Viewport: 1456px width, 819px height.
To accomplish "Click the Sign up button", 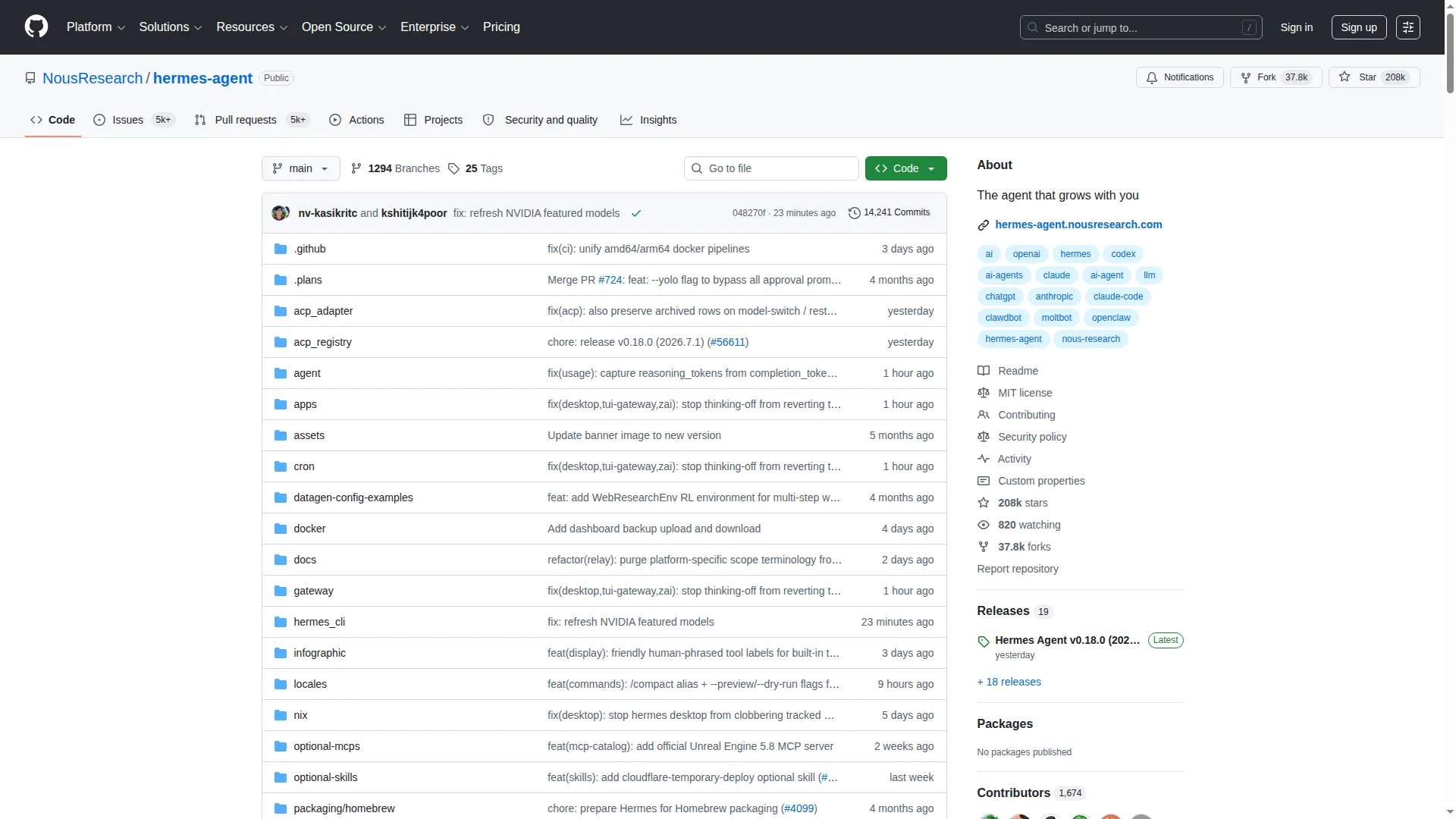I will (1359, 27).
